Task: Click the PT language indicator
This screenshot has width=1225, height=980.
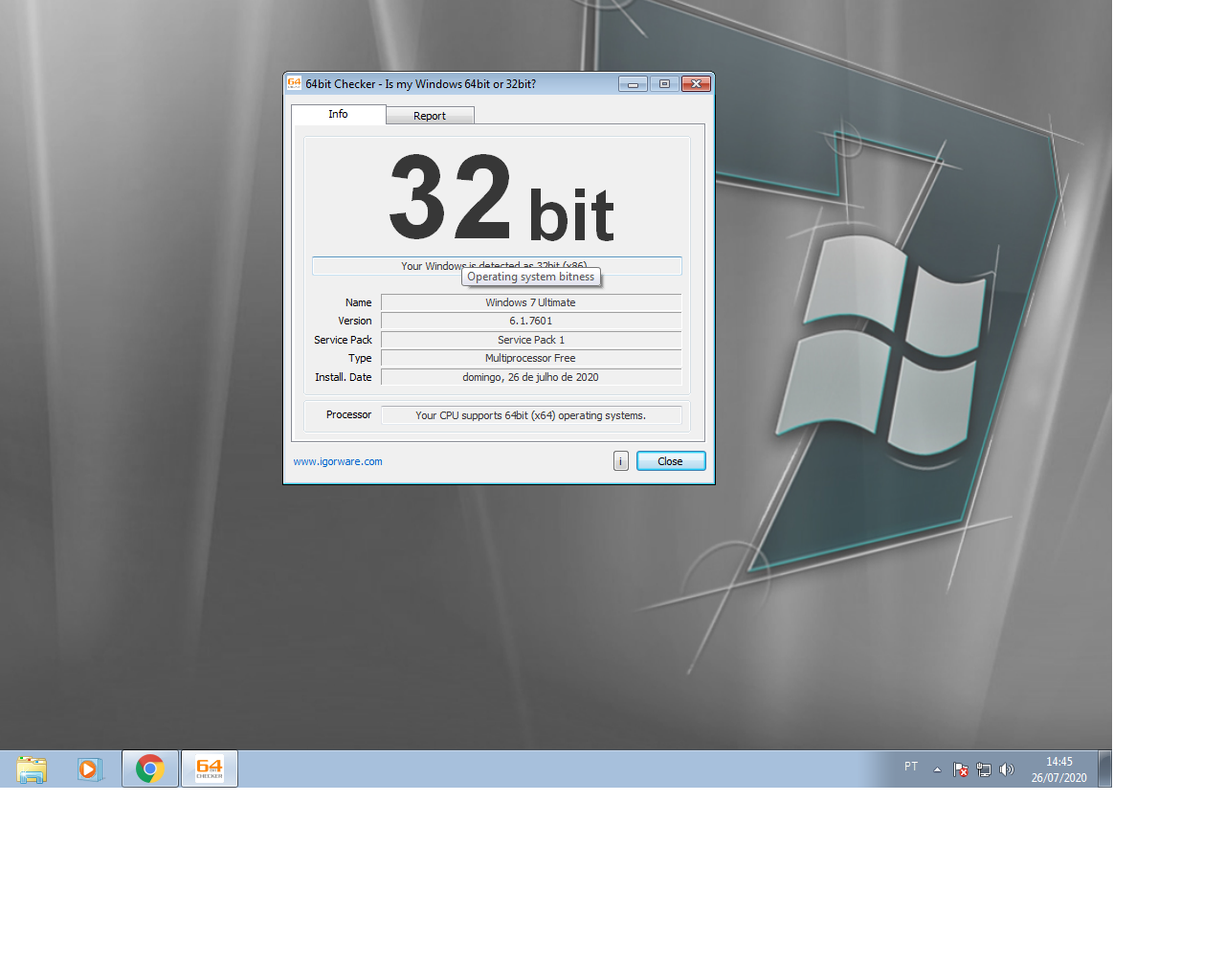Action: point(911,767)
